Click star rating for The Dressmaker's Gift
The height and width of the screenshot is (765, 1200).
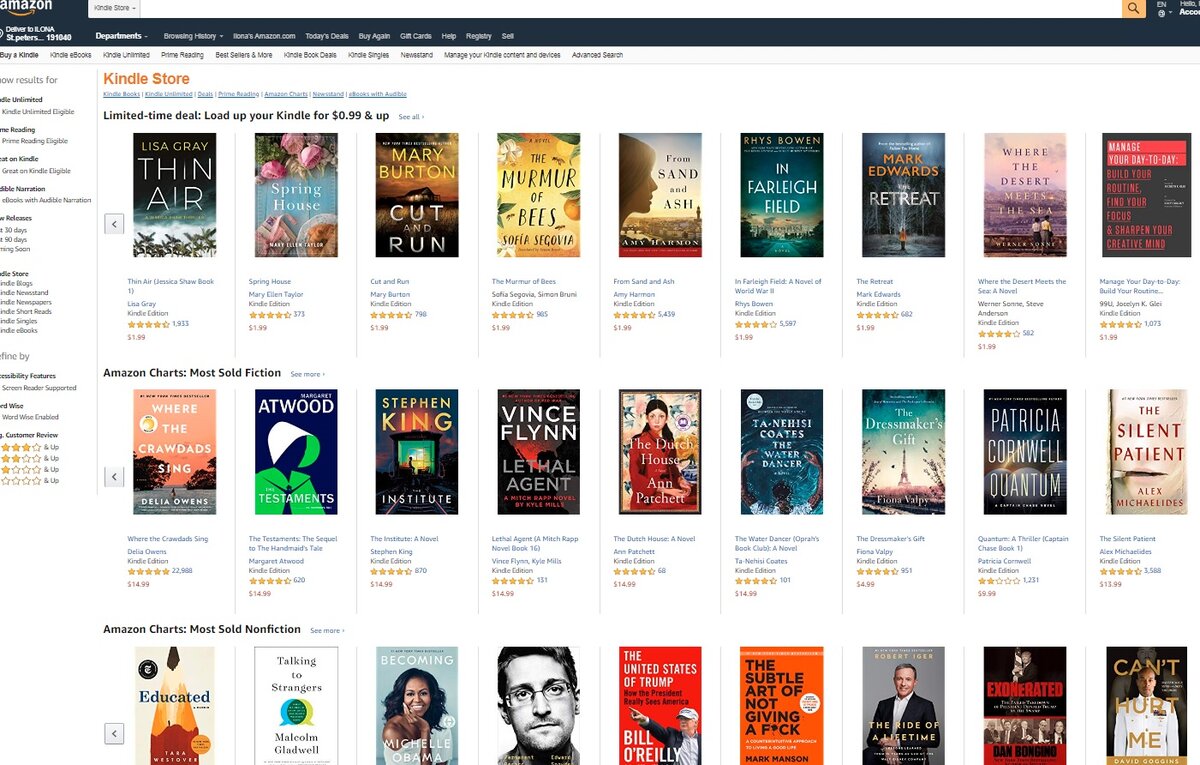coord(877,571)
